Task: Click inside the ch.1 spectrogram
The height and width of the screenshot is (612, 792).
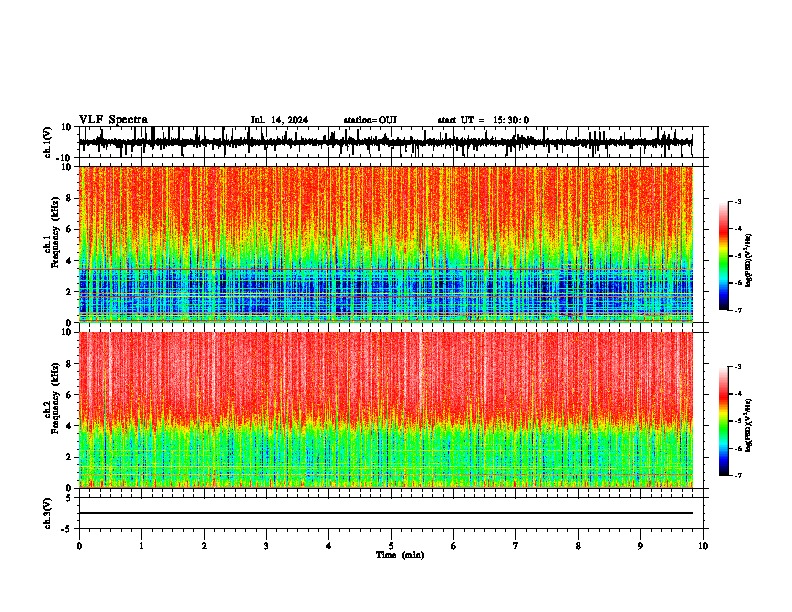Action: (x=385, y=244)
